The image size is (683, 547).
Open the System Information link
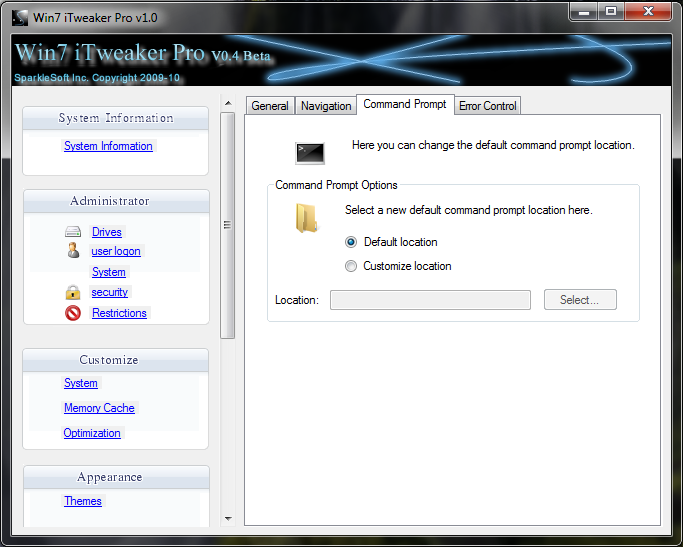(x=108, y=146)
